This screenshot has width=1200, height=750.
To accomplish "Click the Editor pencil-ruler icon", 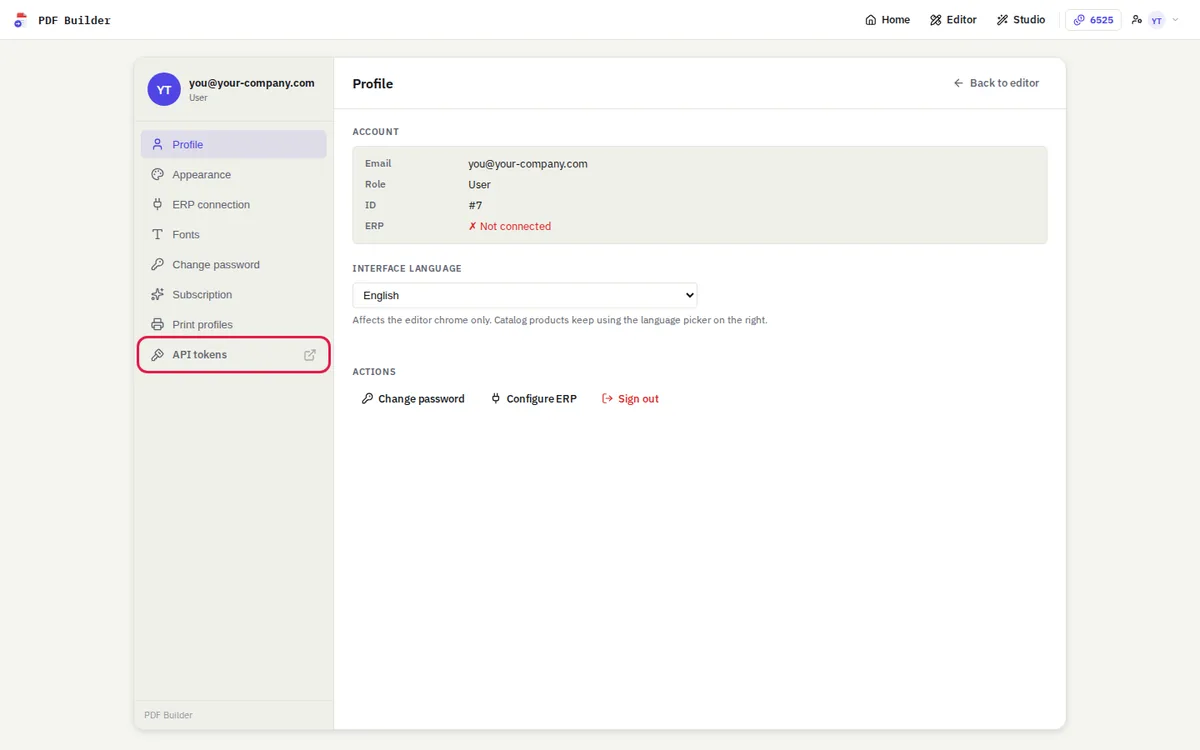I will (x=936, y=20).
